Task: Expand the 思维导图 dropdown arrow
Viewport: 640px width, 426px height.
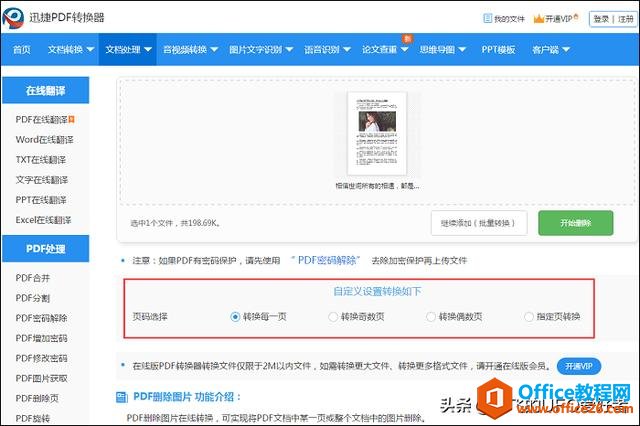Action: [x=462, y=49]
